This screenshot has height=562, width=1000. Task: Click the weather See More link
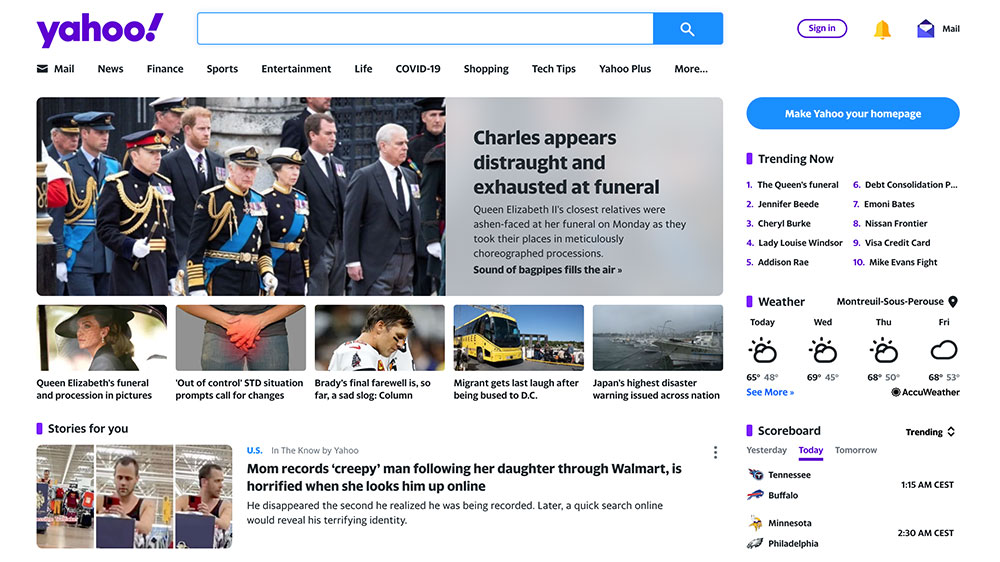770,392
